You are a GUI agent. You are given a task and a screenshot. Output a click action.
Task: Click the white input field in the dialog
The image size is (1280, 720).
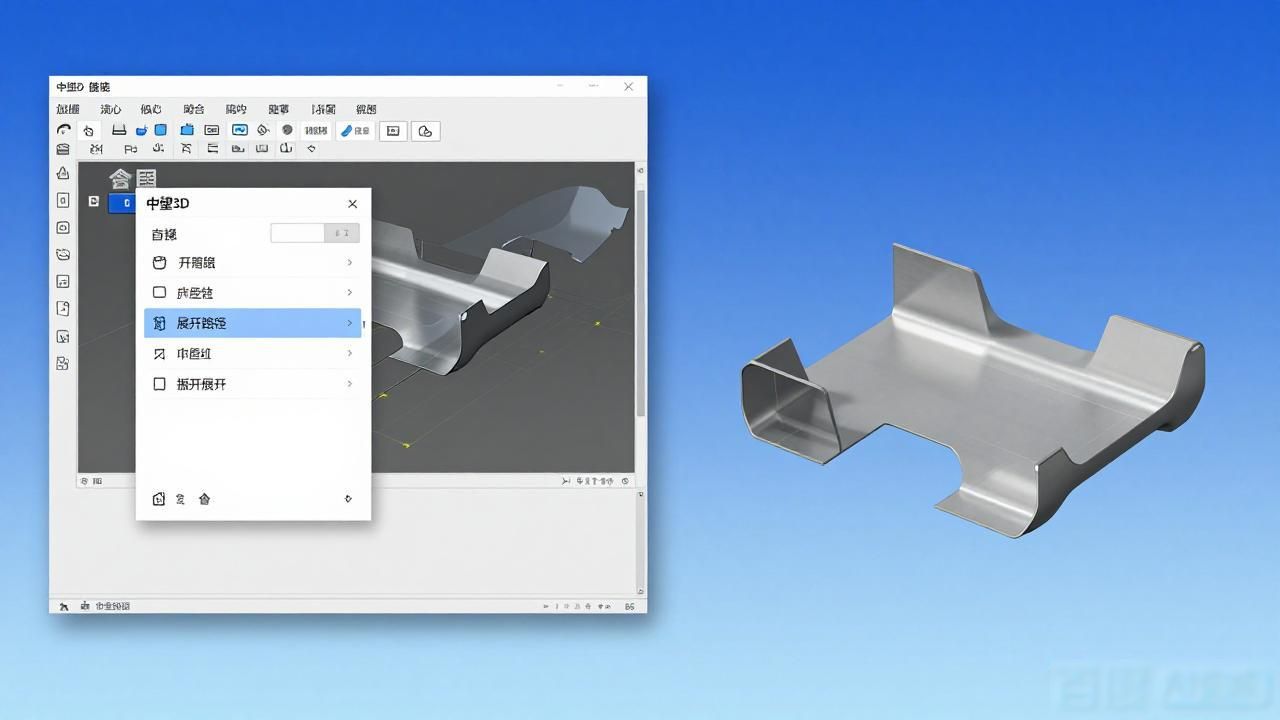298,233
